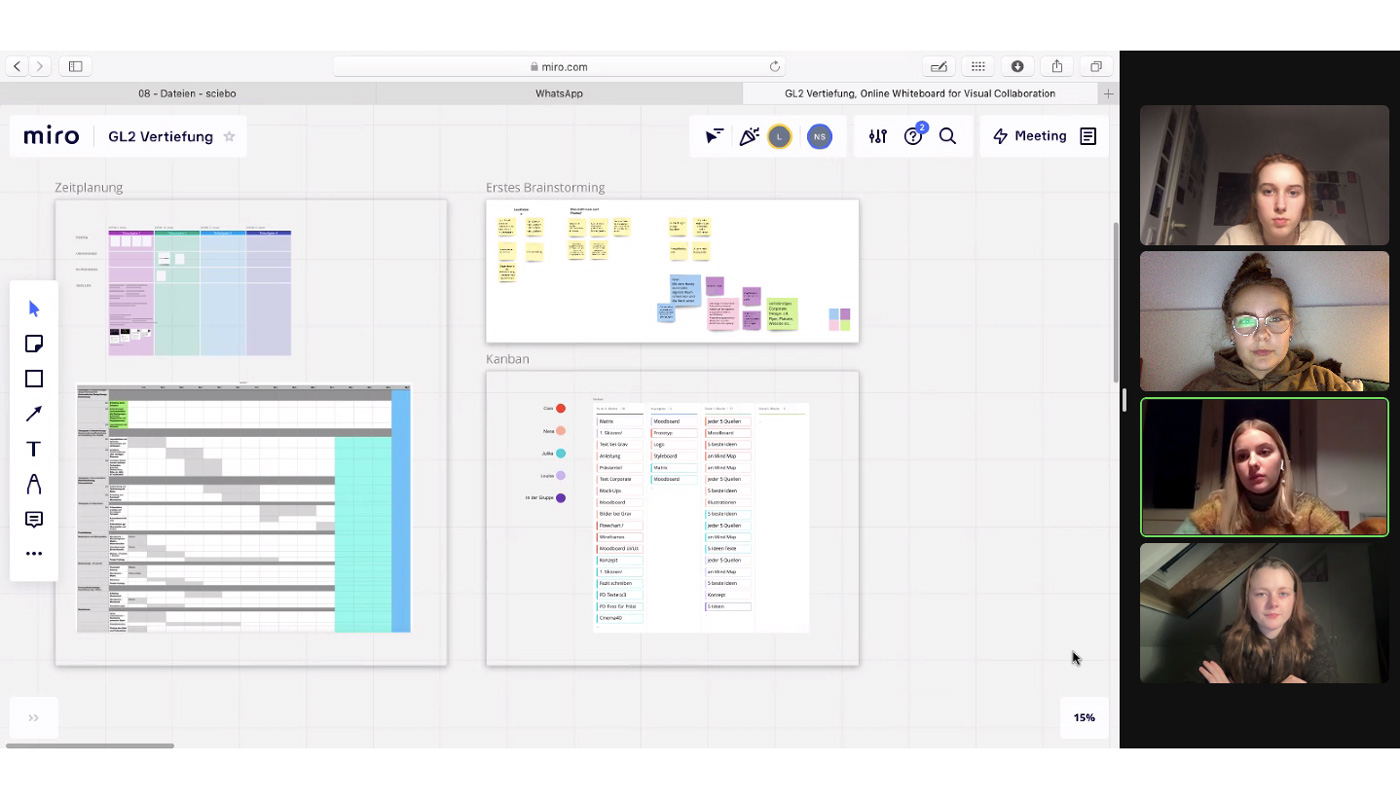Toggle the Safari sidebar
This screenshot has height=800, width=1400.
click(75, 67)
